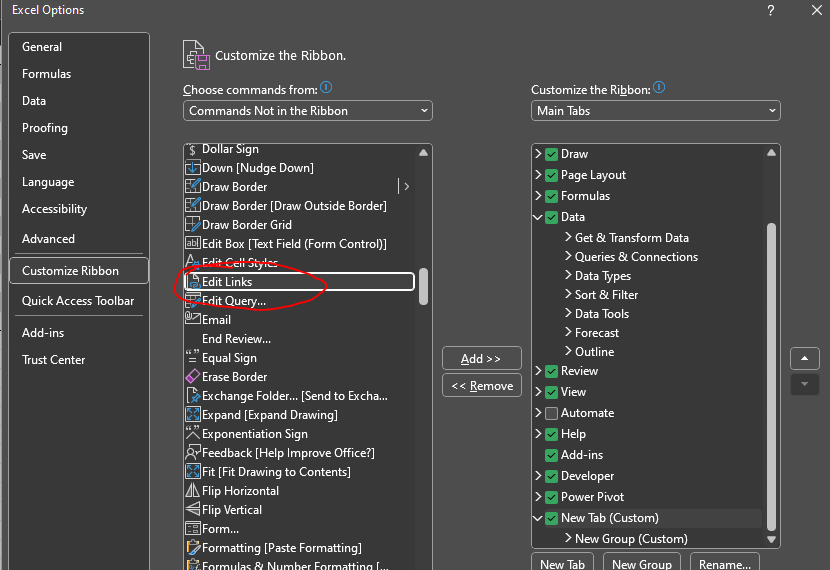Click the commands list scroll up arrow

click(423, 152)
